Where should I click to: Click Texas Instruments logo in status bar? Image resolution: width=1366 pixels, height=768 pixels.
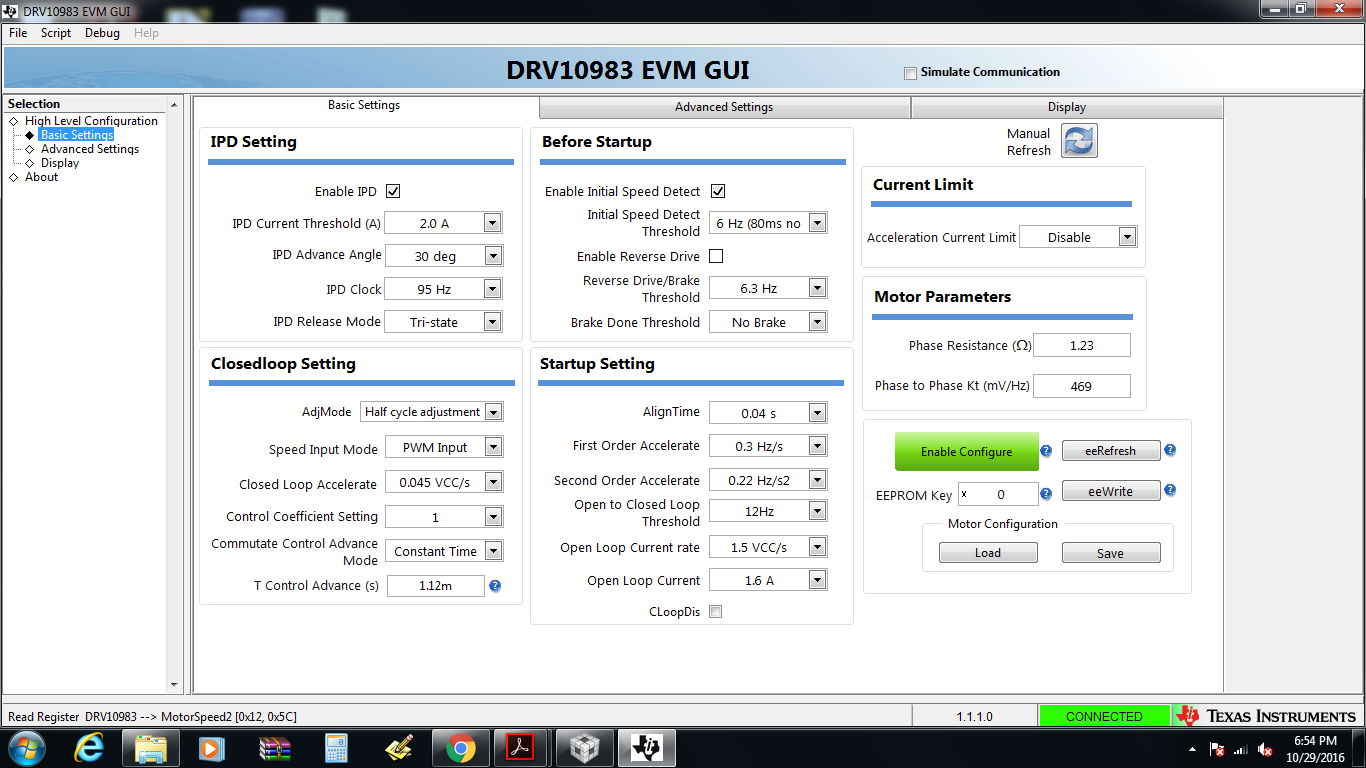coord(1265,716)
